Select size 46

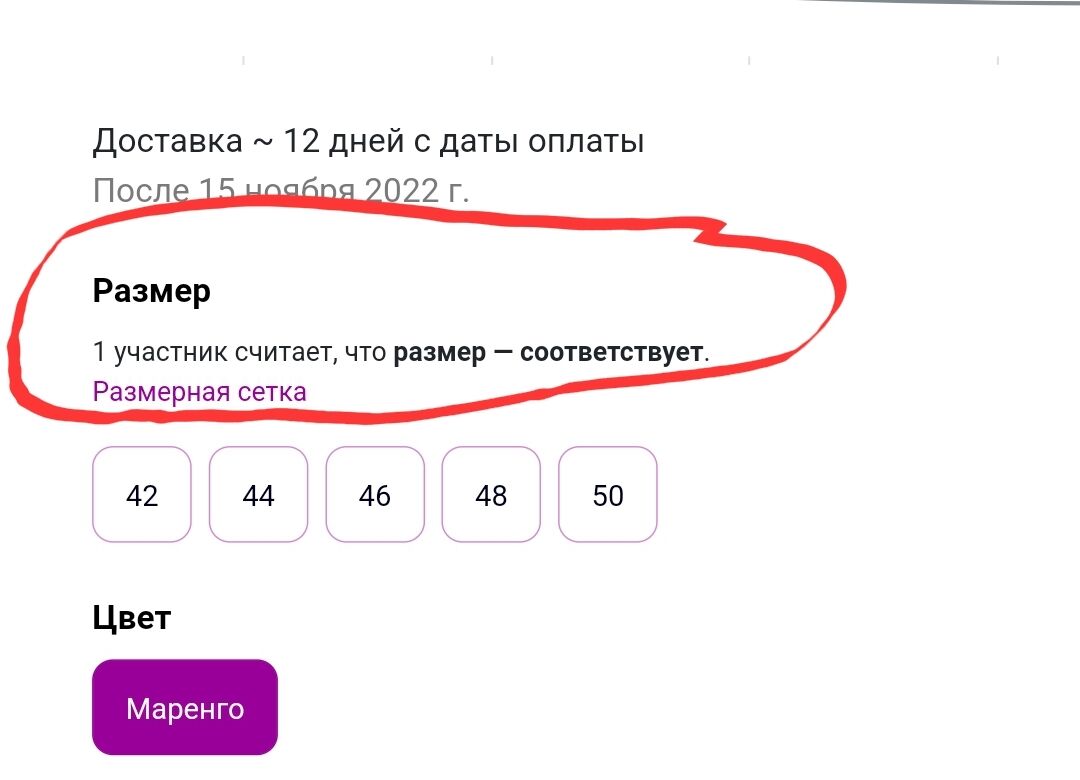[374, 495]
